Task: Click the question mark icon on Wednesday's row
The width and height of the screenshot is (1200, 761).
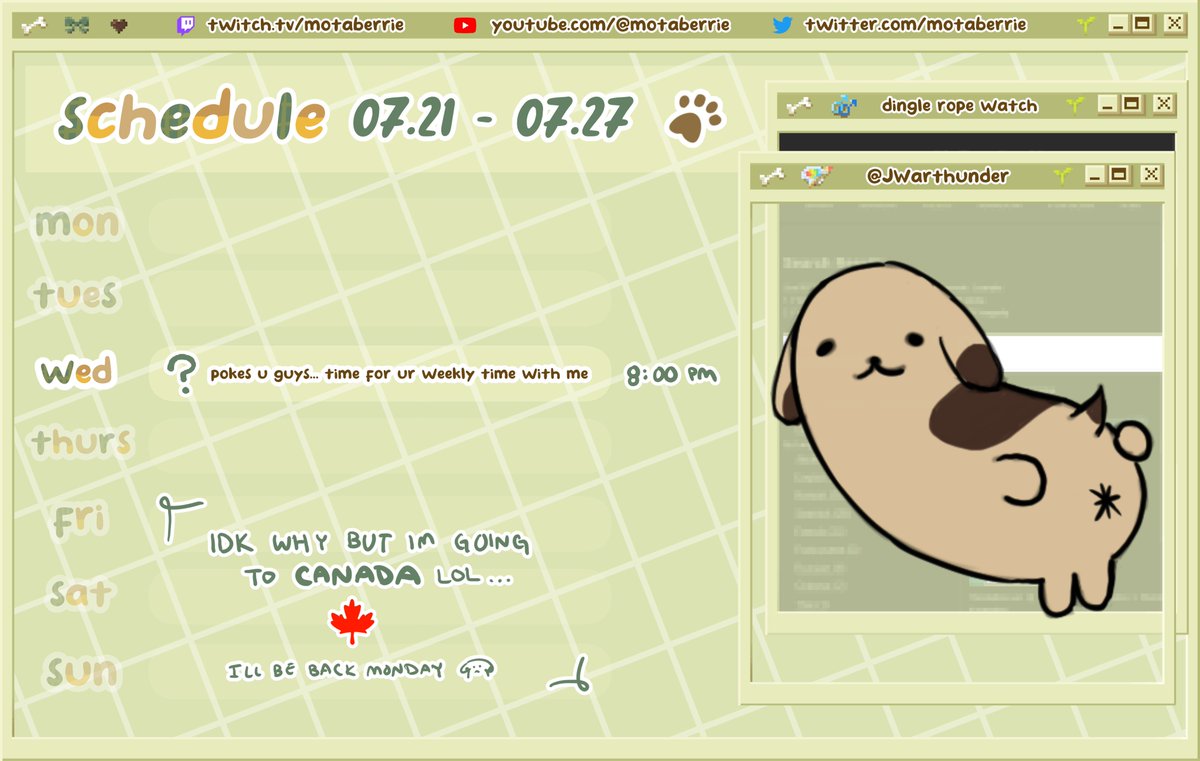Action: click(x=181, y=375)
